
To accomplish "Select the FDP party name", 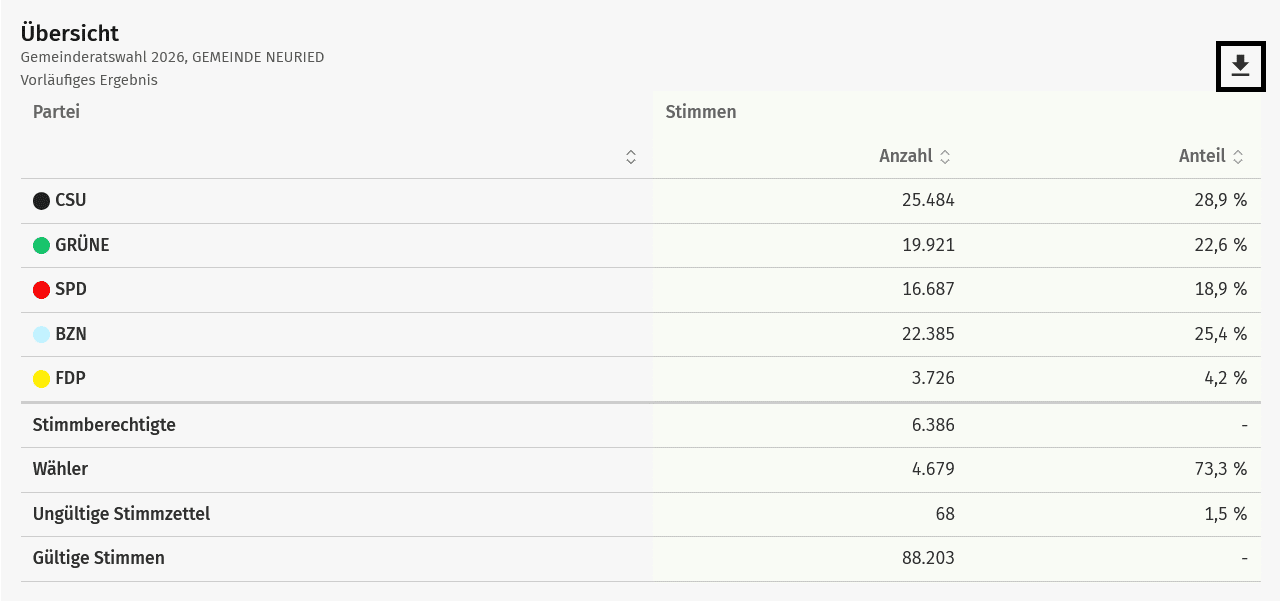I will [70, 378].
